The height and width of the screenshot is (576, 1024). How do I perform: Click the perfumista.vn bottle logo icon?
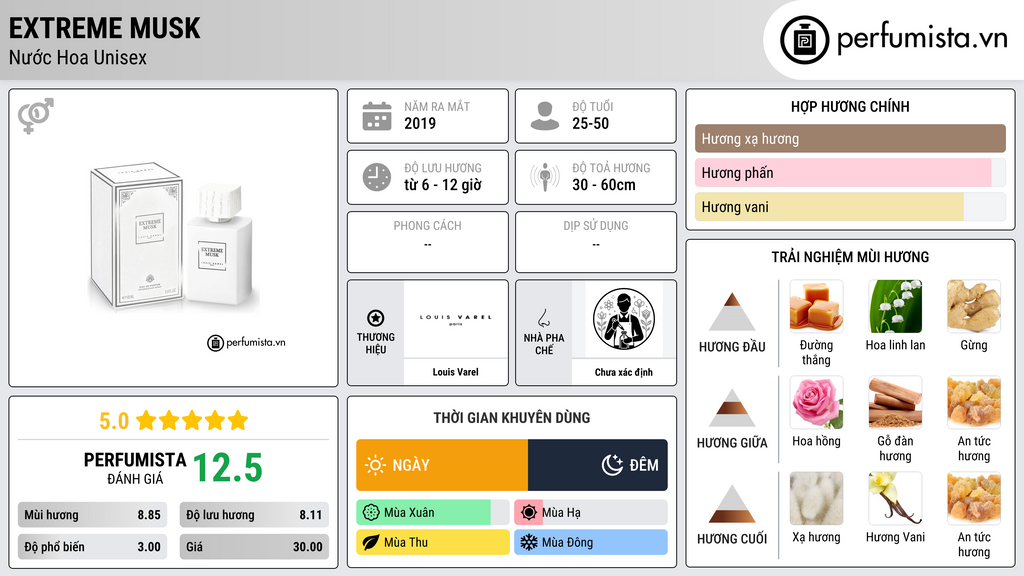coord(804,40)
